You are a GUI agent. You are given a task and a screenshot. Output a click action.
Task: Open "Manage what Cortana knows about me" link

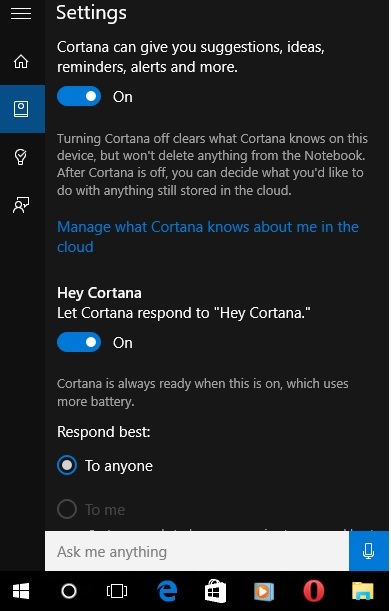tap(208, 237)
